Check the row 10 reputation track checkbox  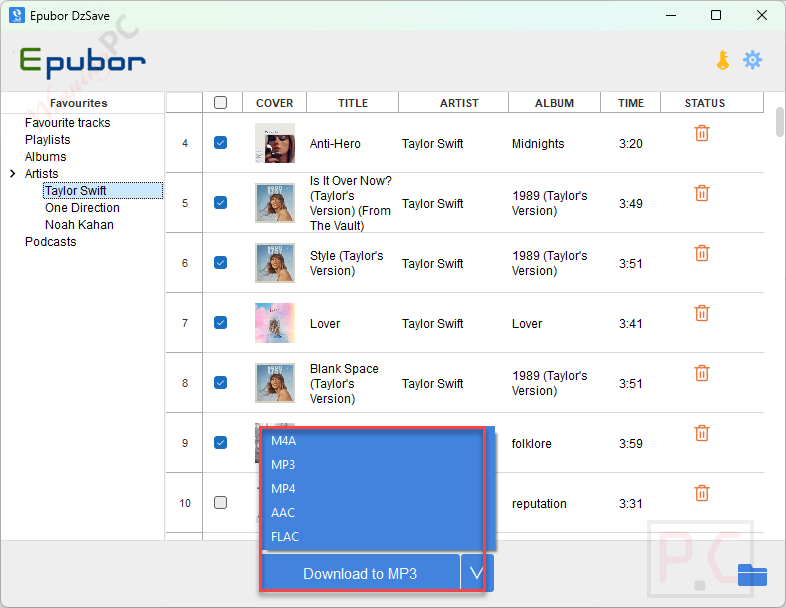(221, 503)
